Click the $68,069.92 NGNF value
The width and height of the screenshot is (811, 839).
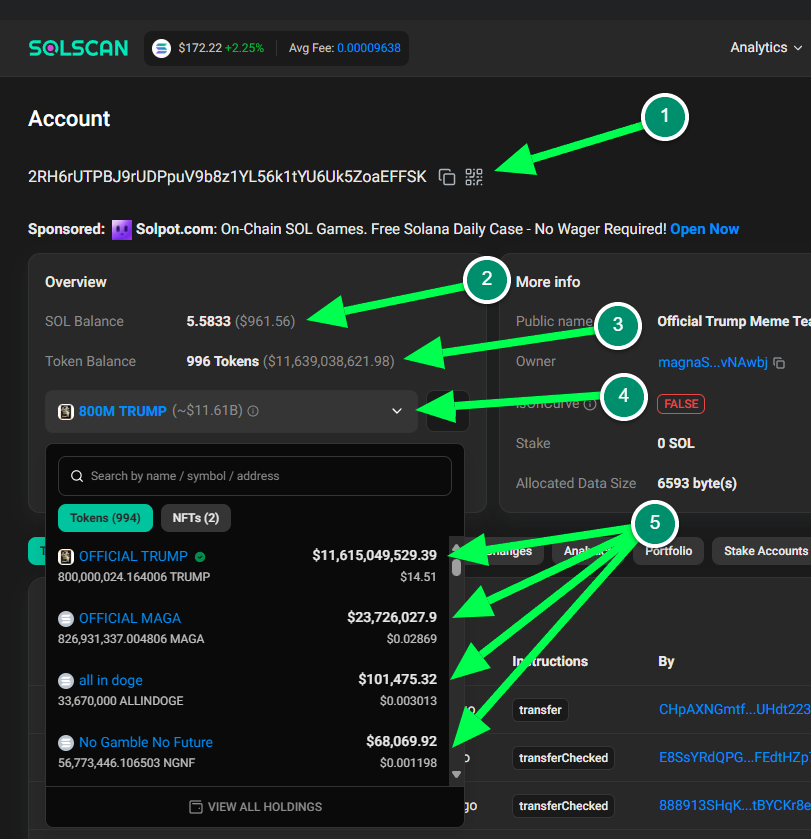[x=401, y=742]
